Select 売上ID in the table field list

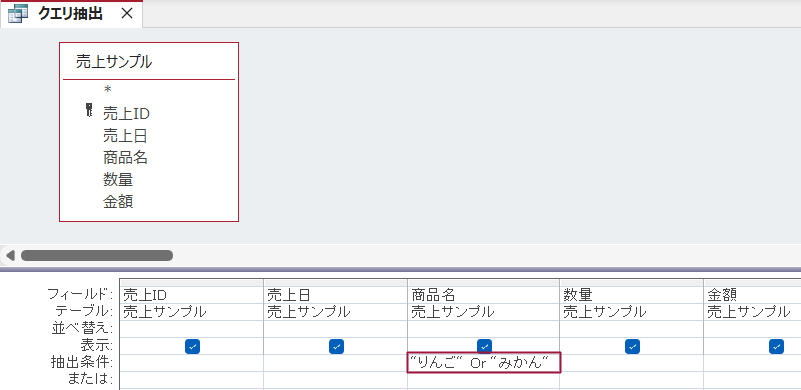pos(126,113)
